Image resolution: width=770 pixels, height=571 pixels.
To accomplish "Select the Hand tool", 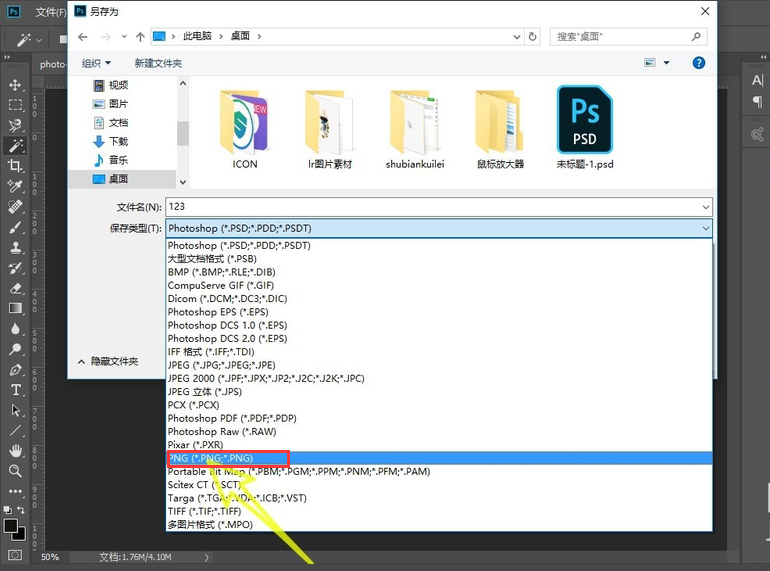I will (15, 450).
